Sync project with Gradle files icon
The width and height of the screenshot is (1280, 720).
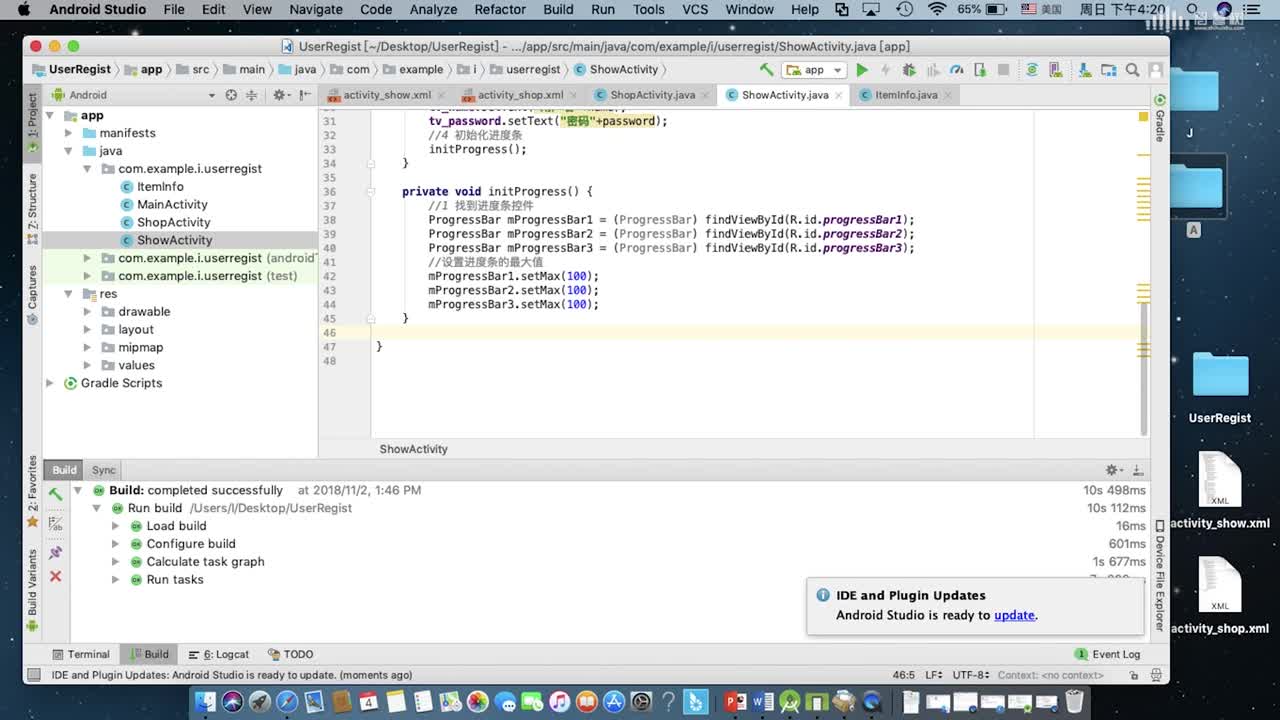[1032, 70]
